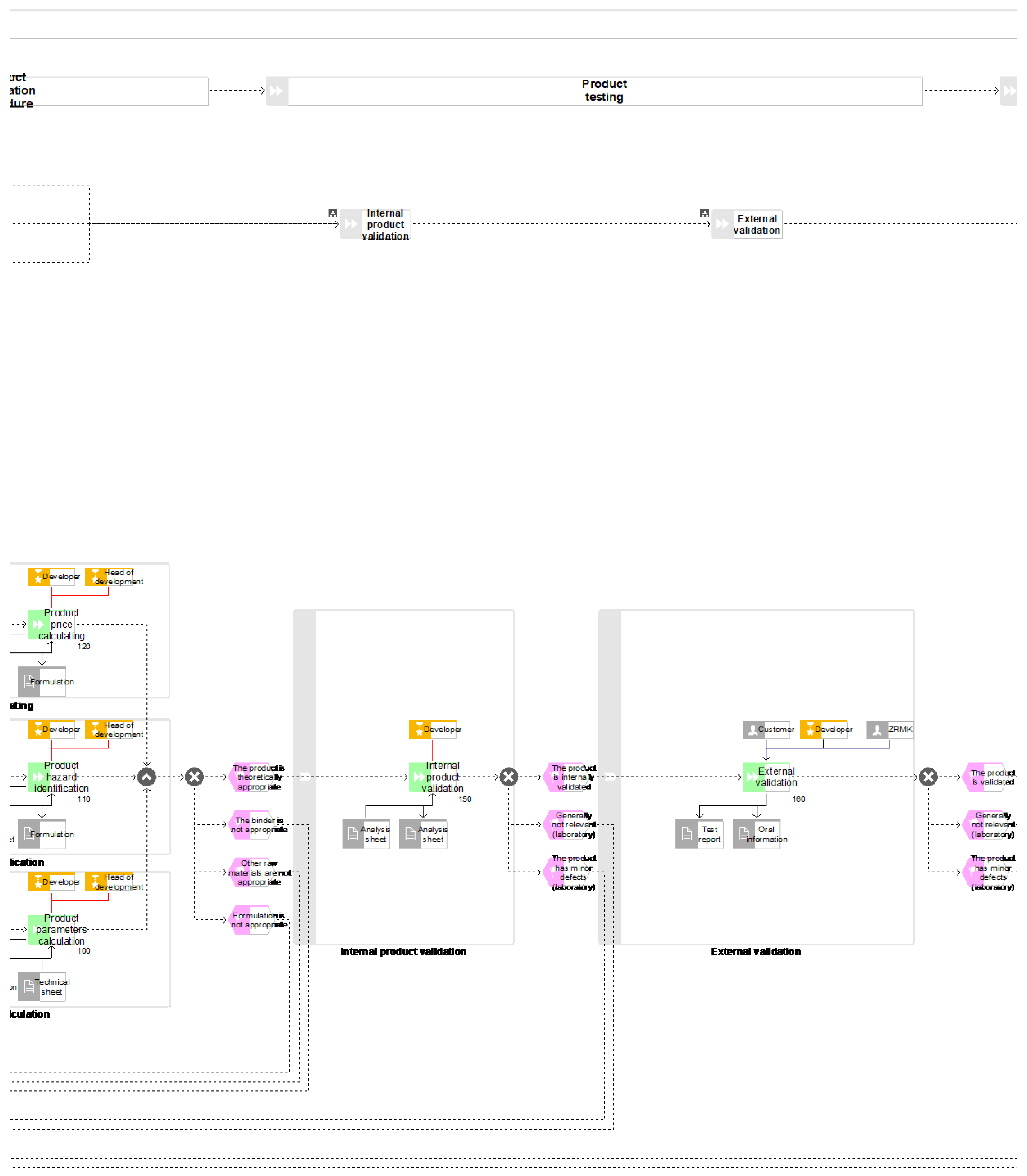Select the Product price calculating function
Viewport: 1027px width, 1176px height.
point(52,624)
